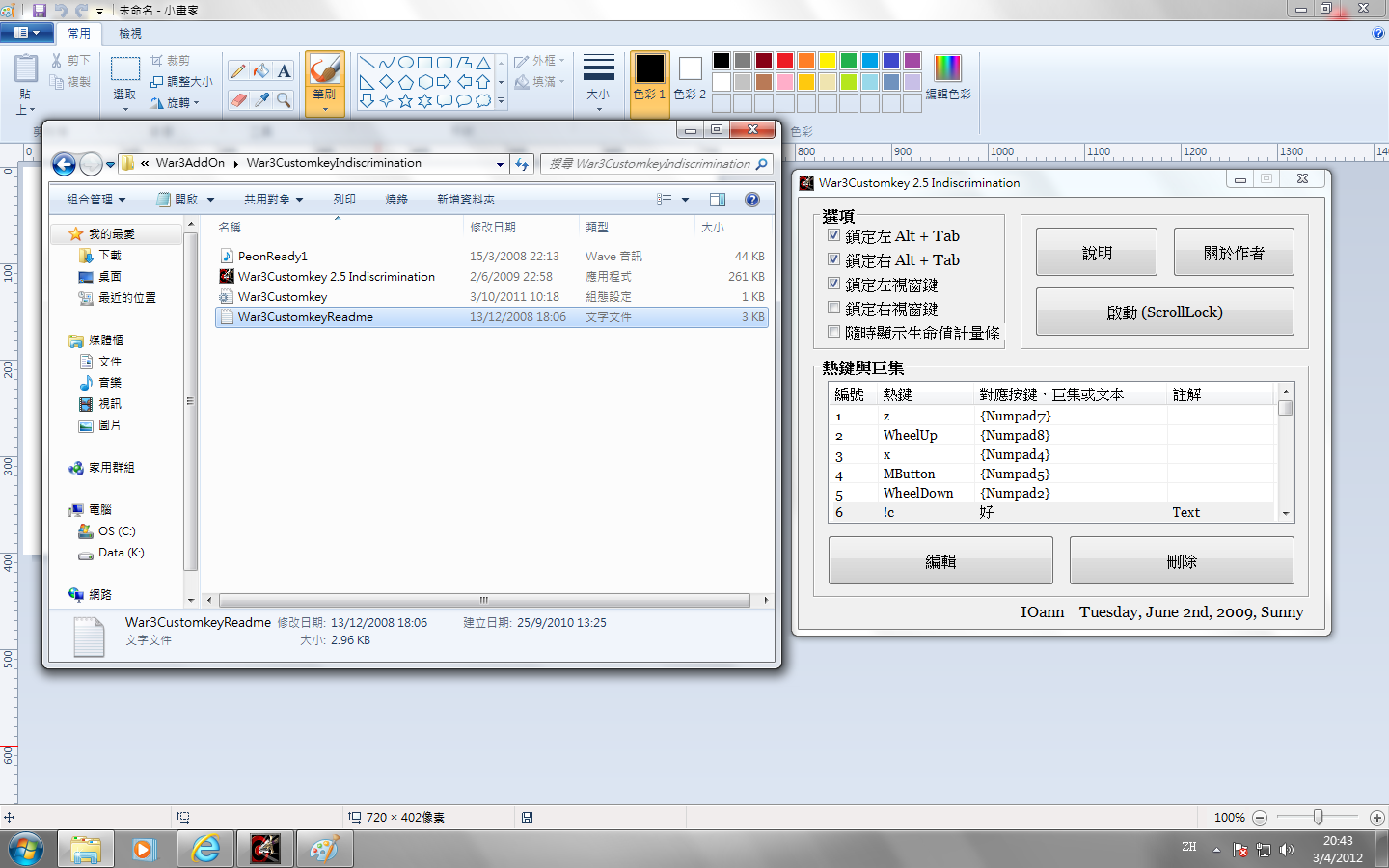Select the Pencil tool in Paint

(238, 70)
